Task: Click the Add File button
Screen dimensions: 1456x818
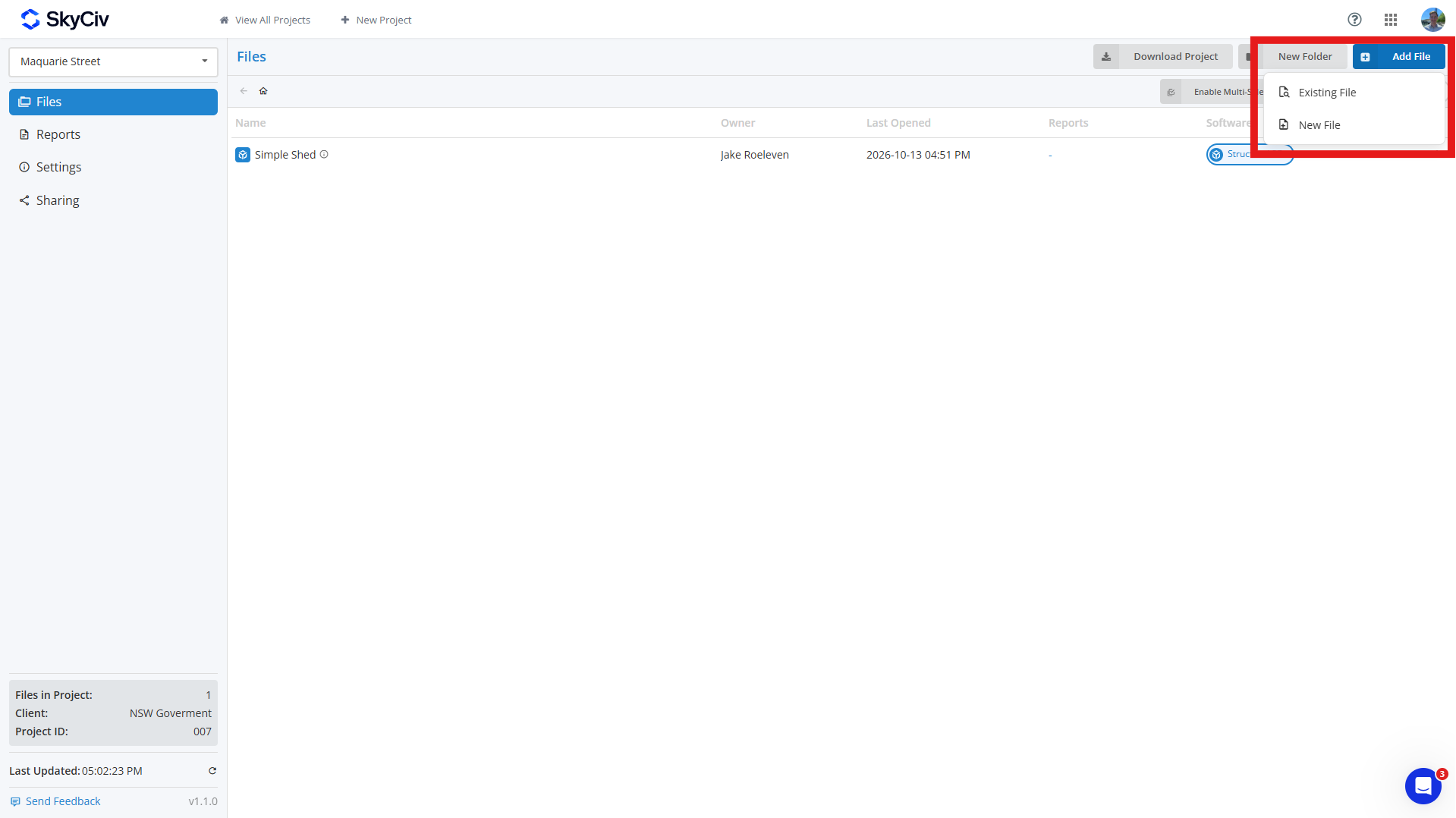Action: (1398, 57)
